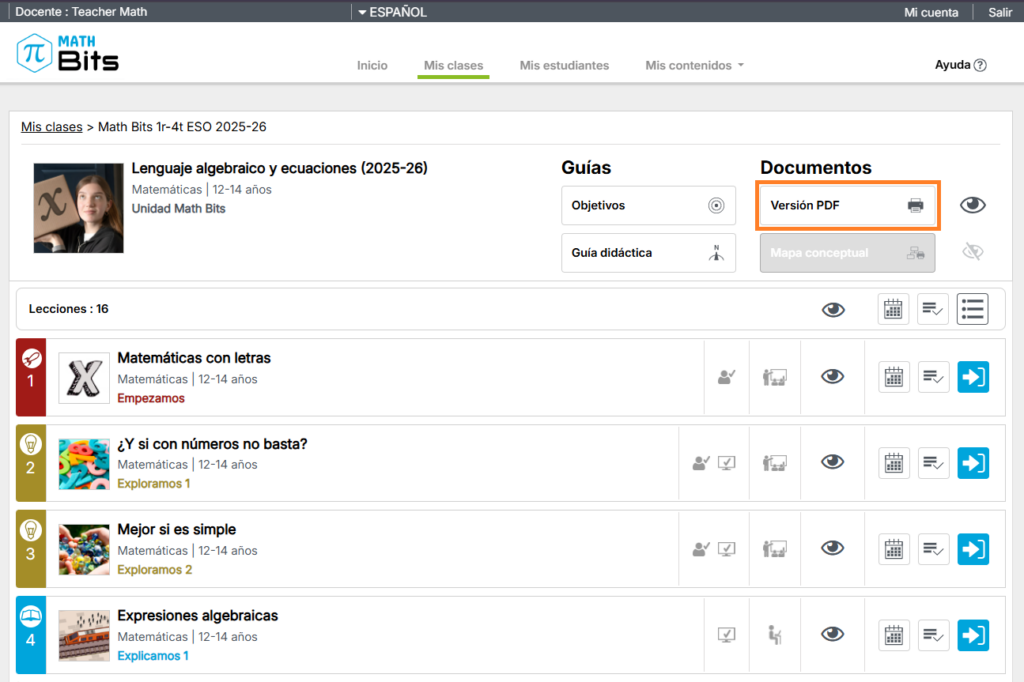Click the presentation mode icon for Matemáticas con letras
1024x682 pixels.
(x=775, y=376)
